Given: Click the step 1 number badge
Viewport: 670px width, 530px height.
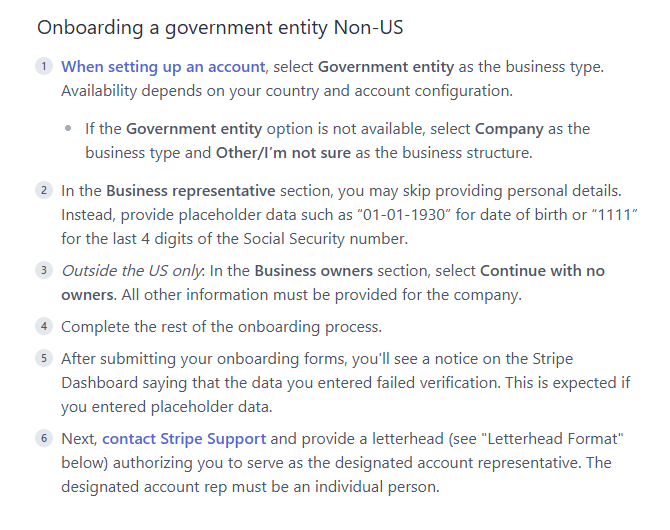Looking at the screenshot, I should tap(44, 66).
